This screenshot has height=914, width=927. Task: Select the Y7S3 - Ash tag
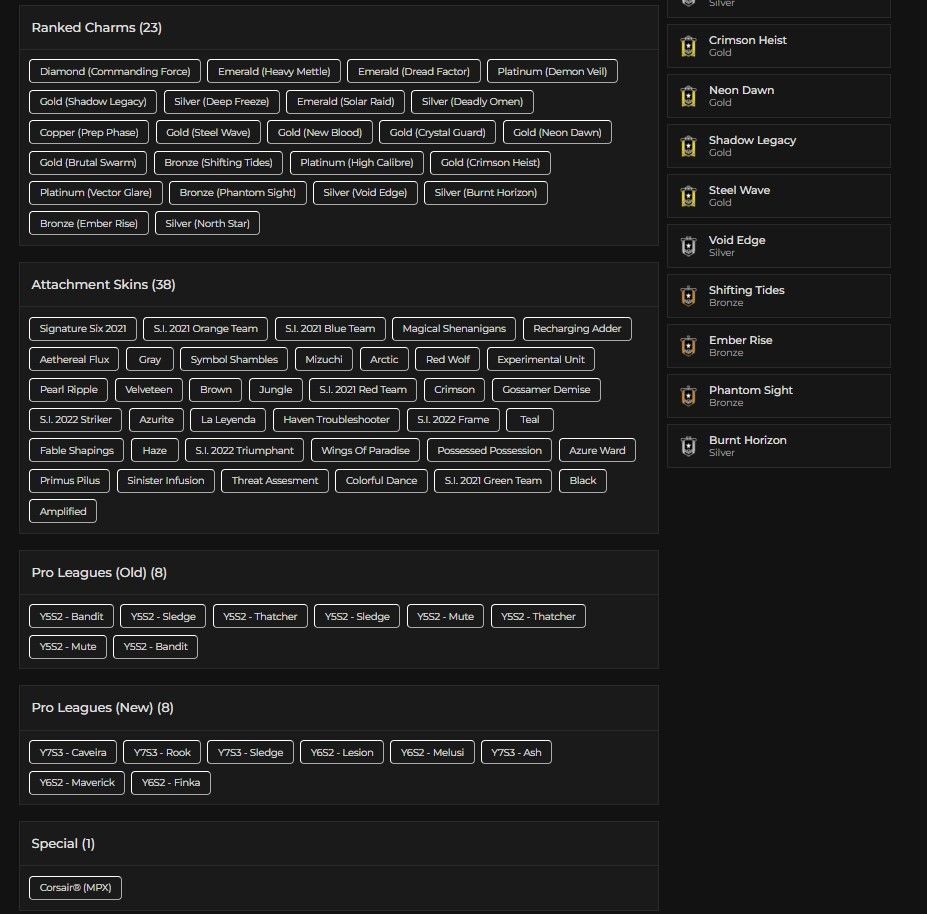pos(516,753)
